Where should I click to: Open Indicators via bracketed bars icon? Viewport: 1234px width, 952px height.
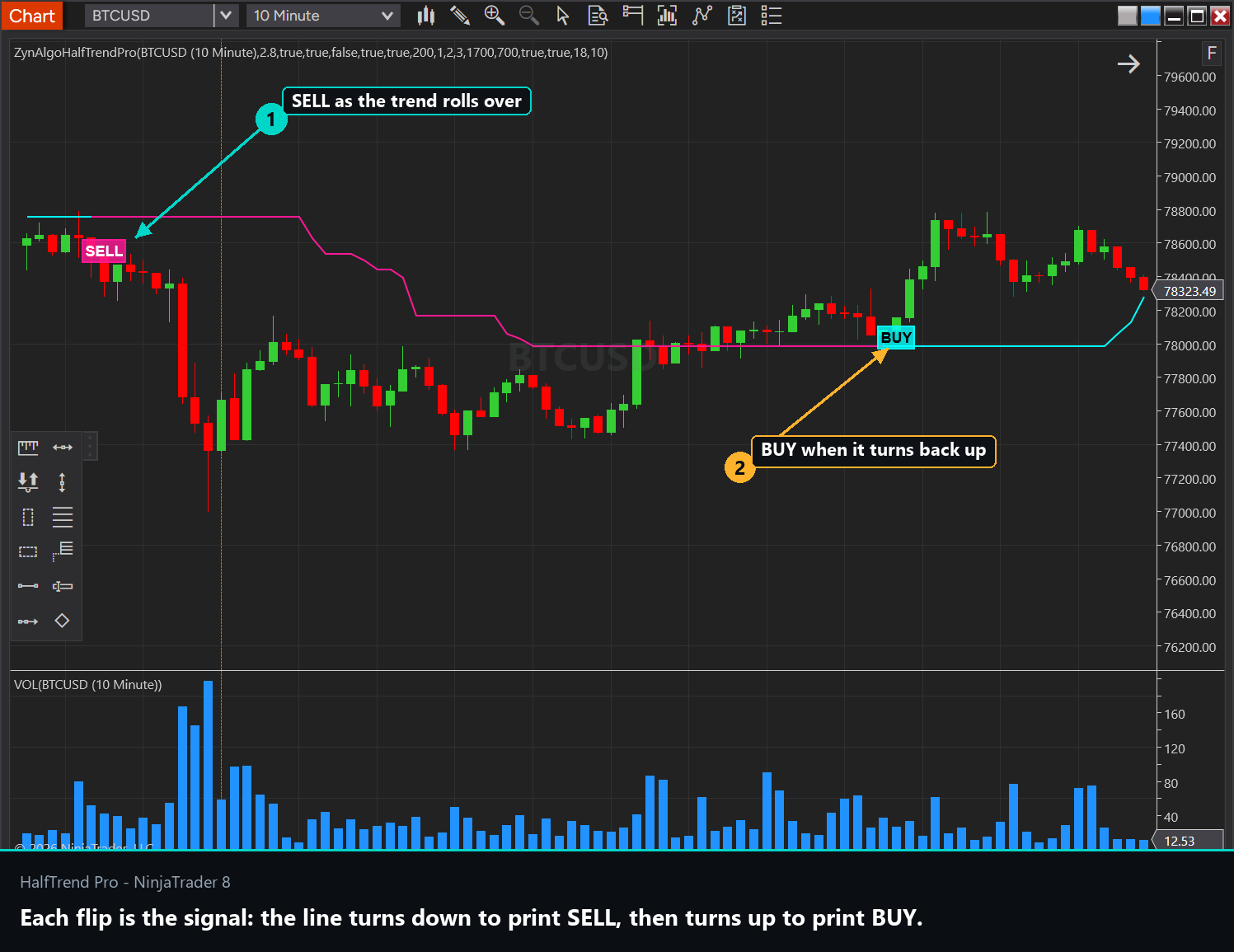(667, 15)
